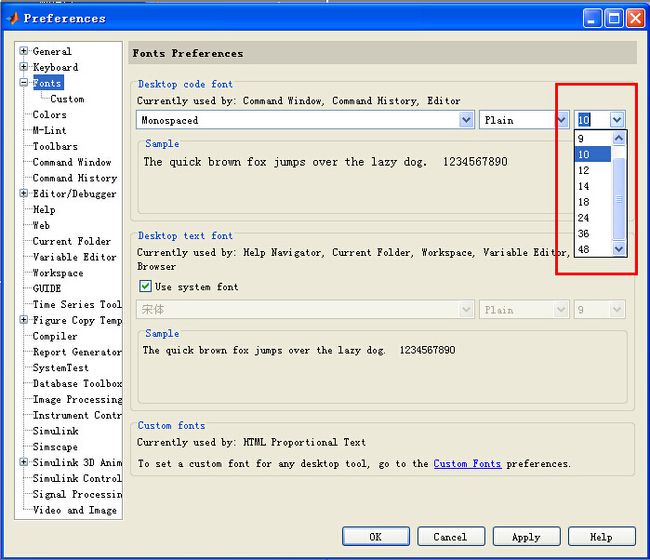
Task: Open Instrument Control preferences
Action: [77, 415]
